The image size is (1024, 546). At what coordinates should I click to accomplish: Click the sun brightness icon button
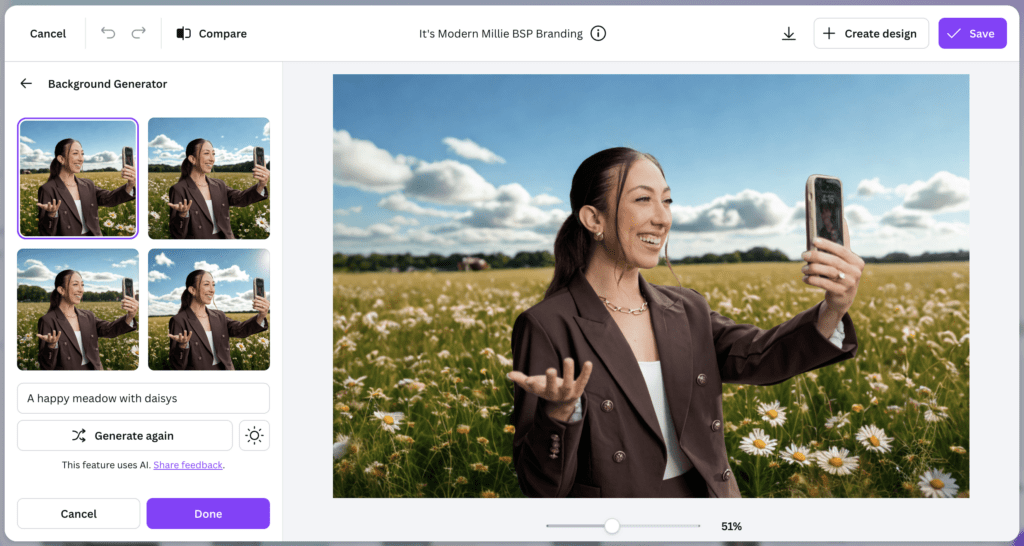254,435
